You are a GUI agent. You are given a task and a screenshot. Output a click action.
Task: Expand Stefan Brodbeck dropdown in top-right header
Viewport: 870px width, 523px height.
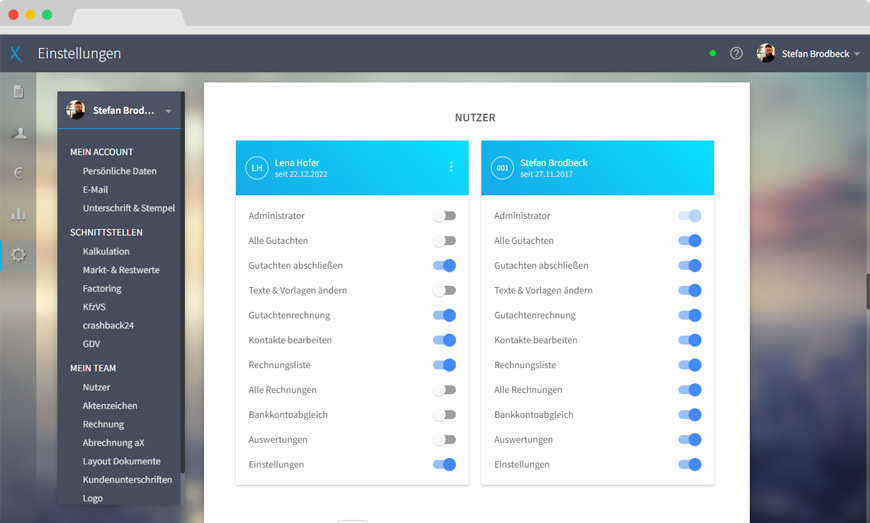point(857,54)
